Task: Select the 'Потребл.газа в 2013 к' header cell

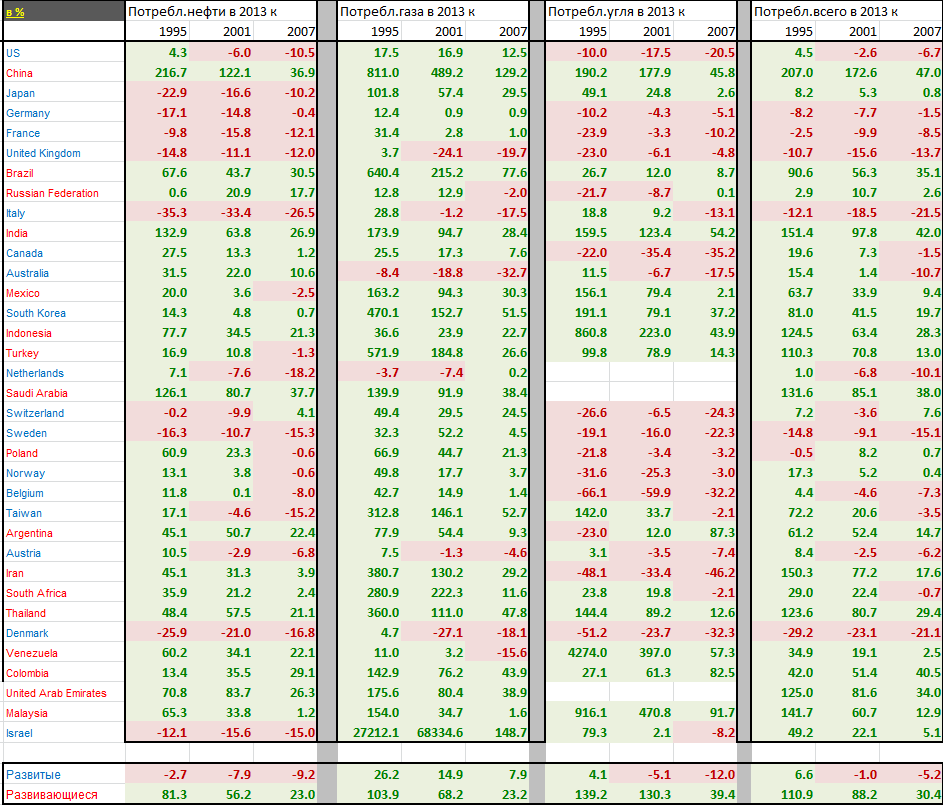Action: pos(408,12)
